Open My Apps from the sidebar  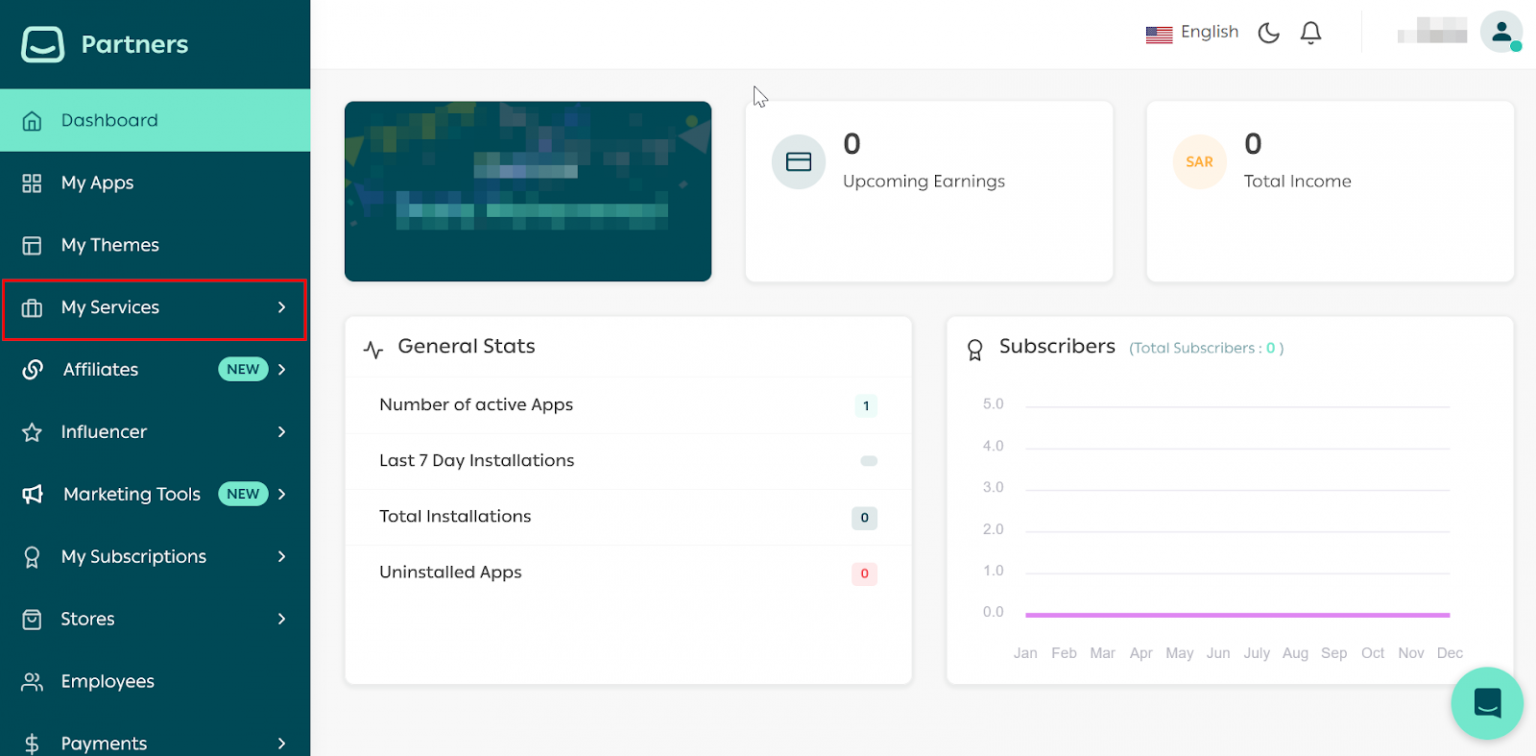97,183
